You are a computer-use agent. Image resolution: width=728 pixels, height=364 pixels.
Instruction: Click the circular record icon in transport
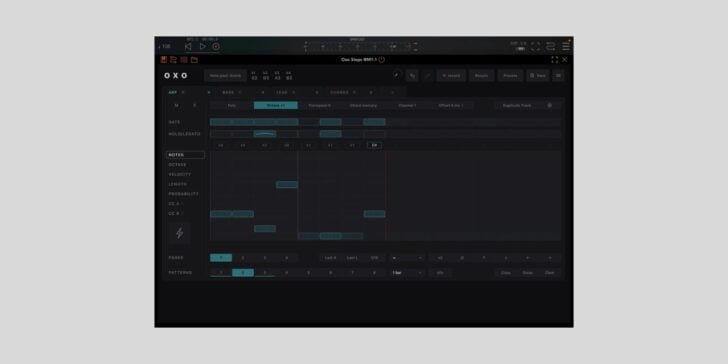pyautogui.click(x=216, y=46)
